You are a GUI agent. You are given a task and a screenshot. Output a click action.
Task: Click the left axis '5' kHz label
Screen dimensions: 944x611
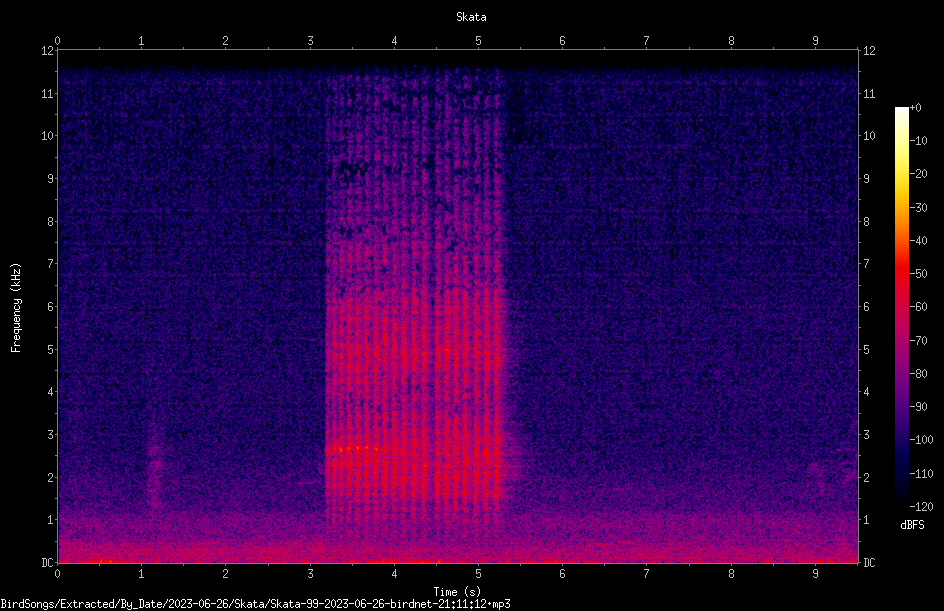click(51, 349)
